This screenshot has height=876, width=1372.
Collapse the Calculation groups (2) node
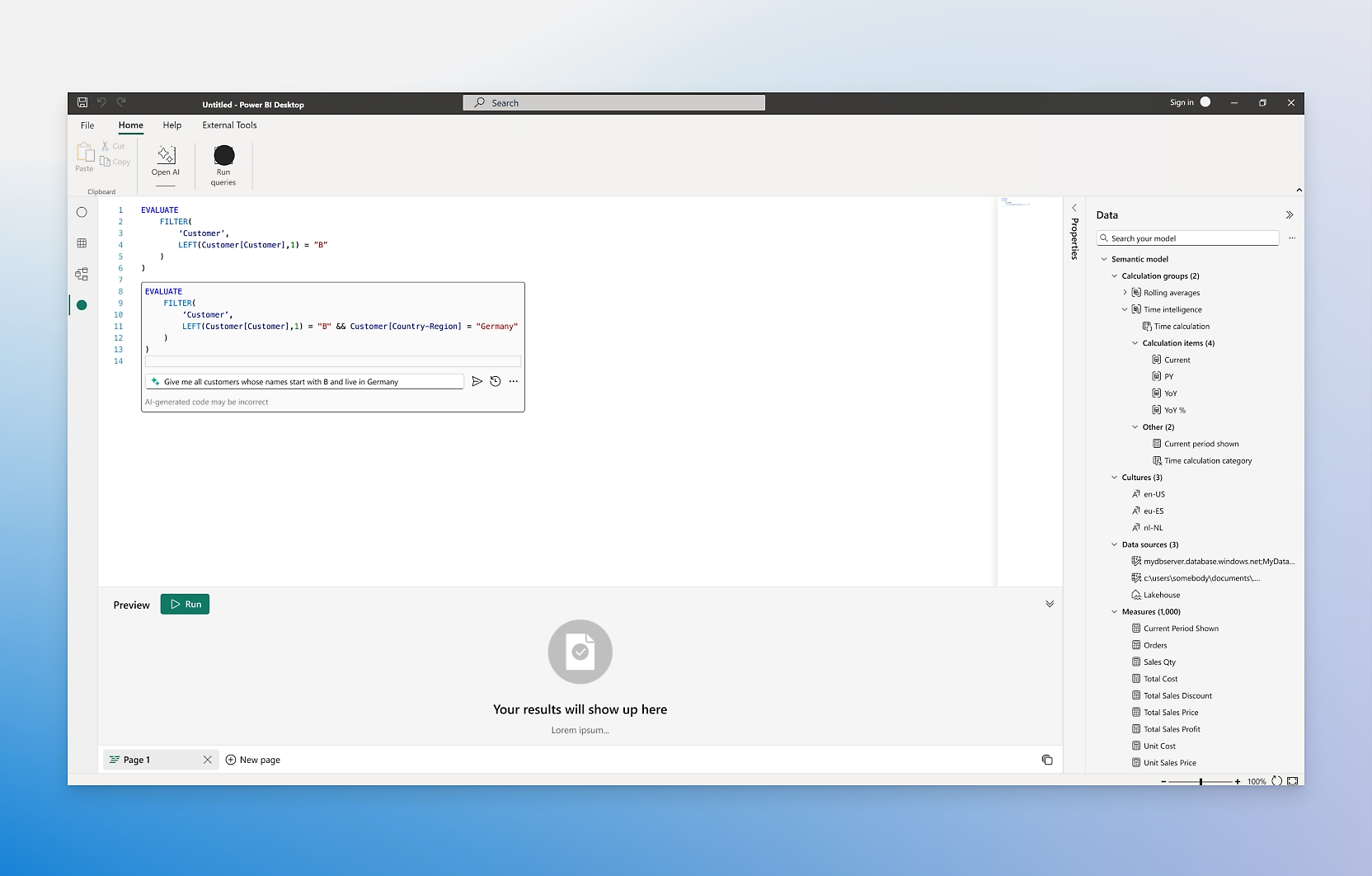(1115, 276)
